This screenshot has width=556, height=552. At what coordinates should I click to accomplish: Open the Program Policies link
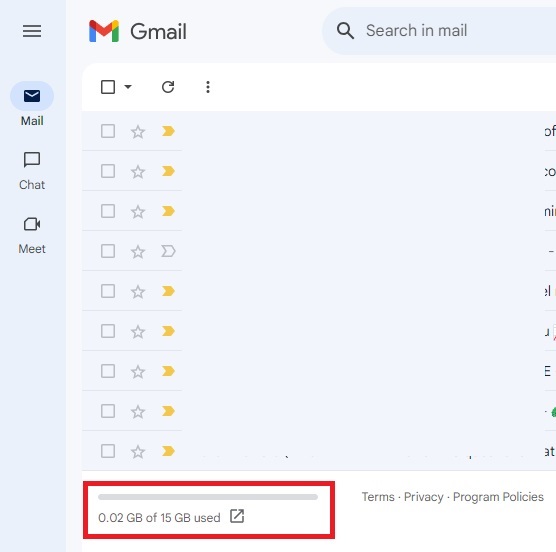coord(498,497)
